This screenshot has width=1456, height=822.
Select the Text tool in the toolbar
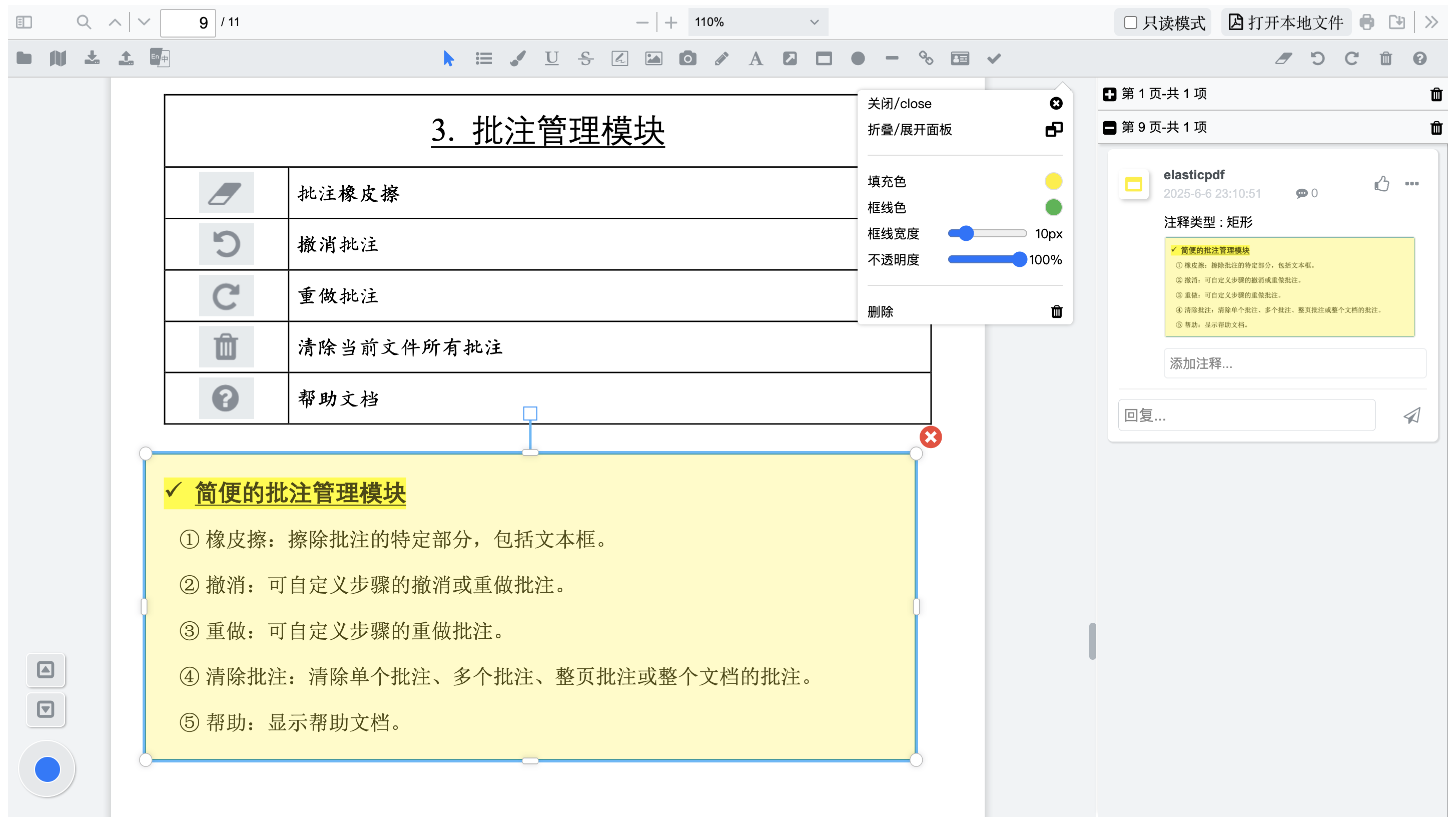[x=756, y=58]
